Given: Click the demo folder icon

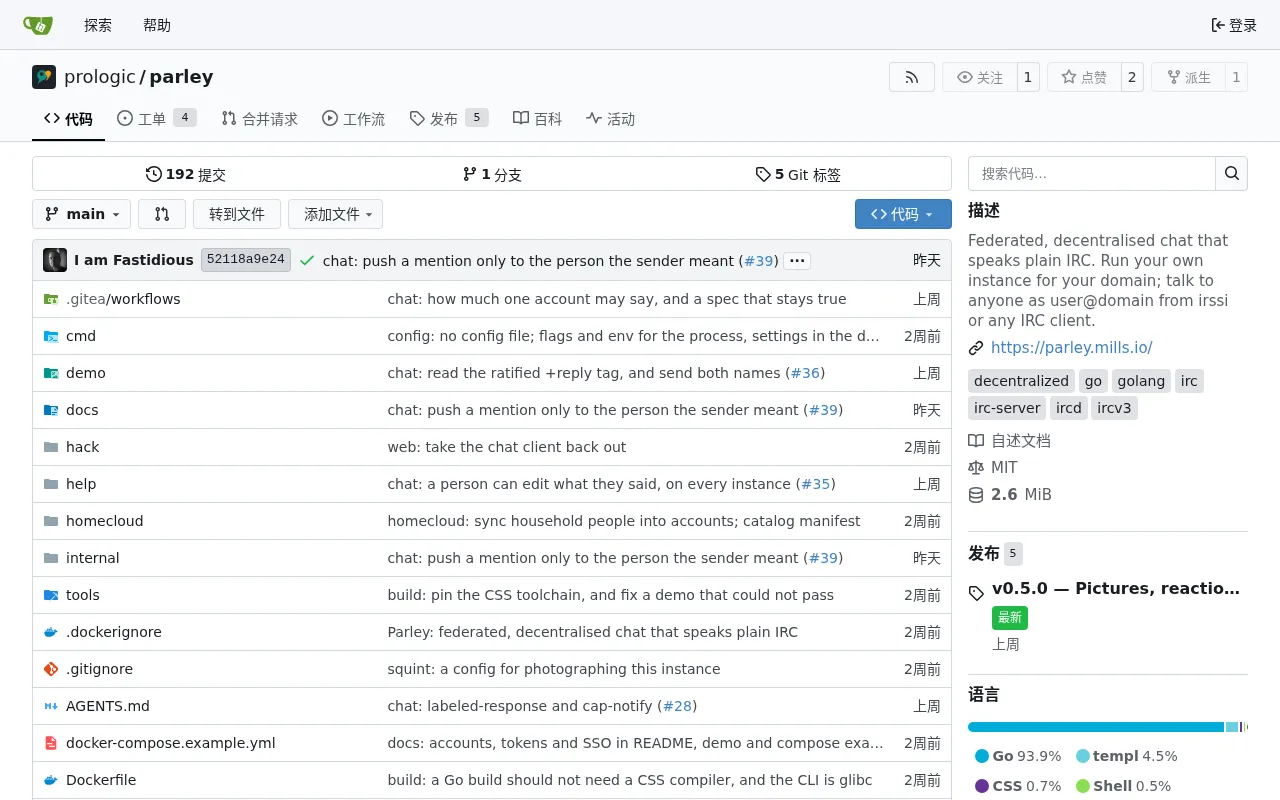Looking at the screenshot, I should pos(51,373).
